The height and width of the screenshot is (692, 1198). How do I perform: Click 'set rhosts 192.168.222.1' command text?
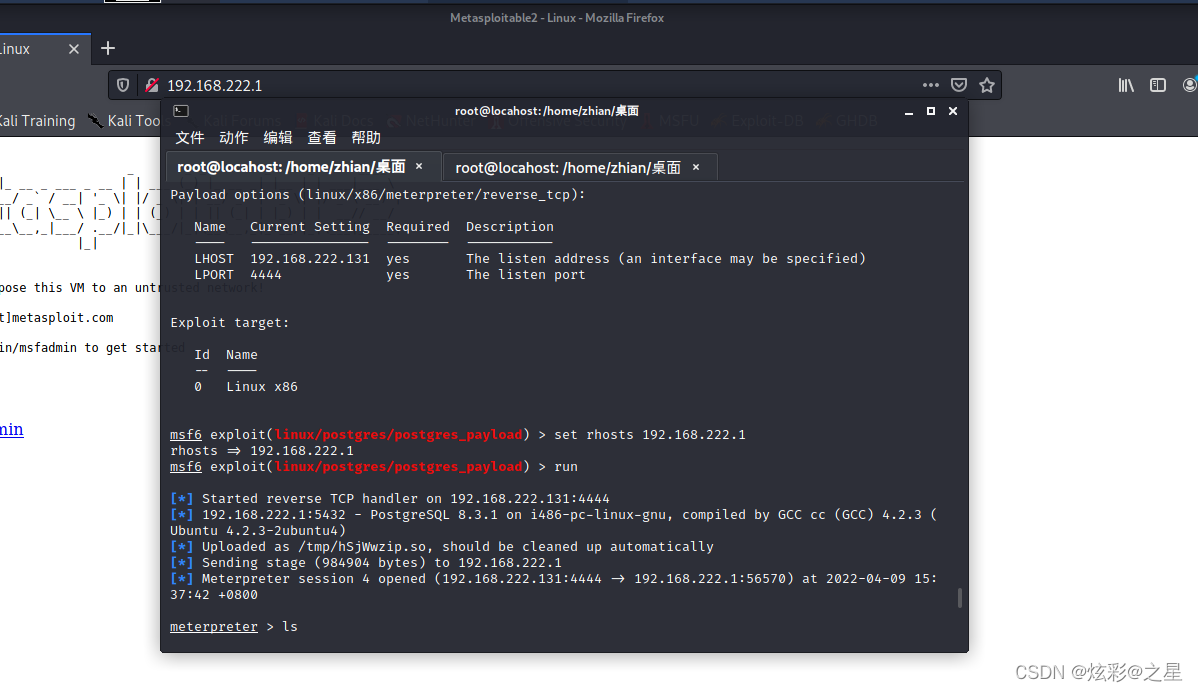click(x=649, y=435)
